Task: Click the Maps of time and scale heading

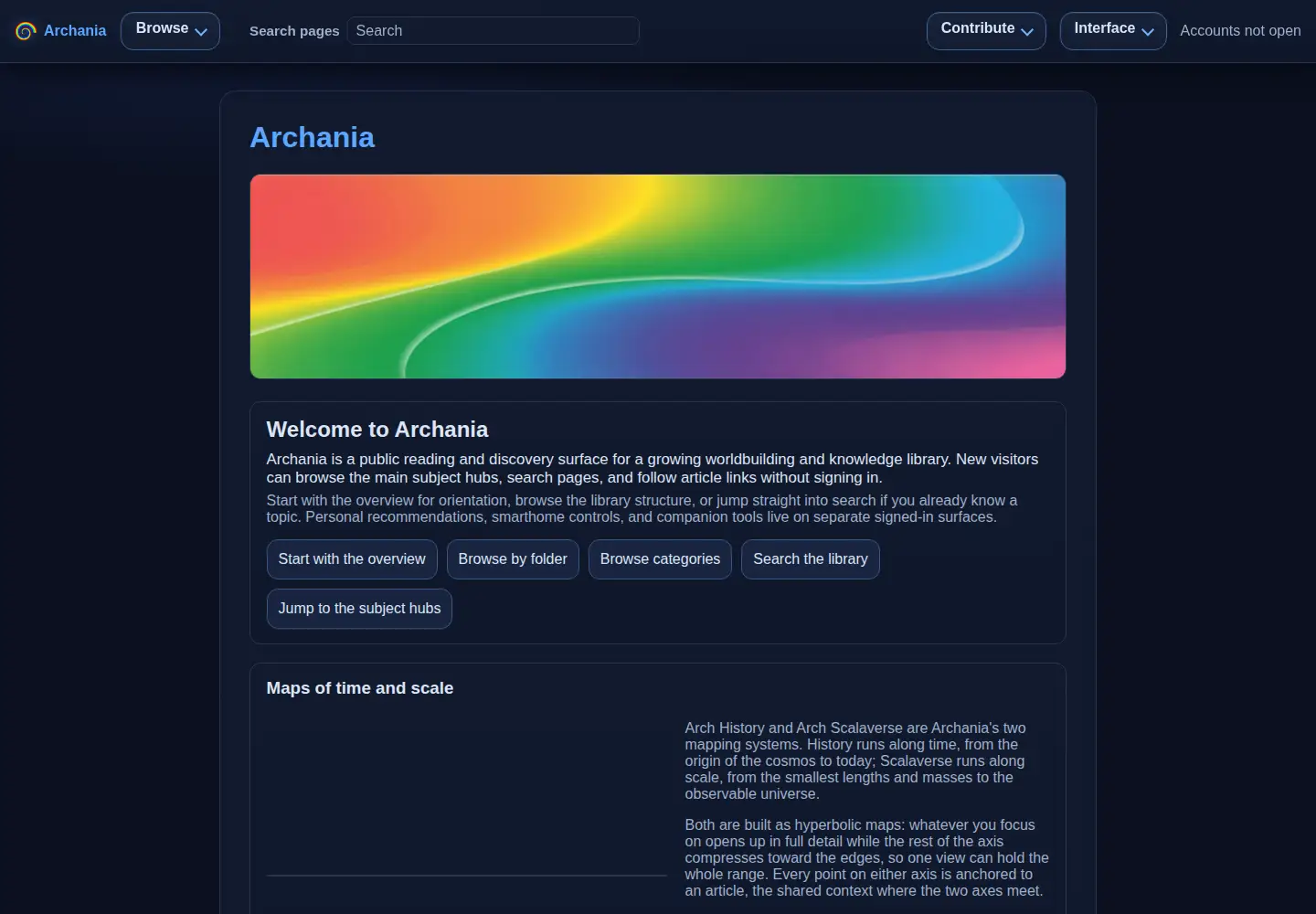Action: 360,688
